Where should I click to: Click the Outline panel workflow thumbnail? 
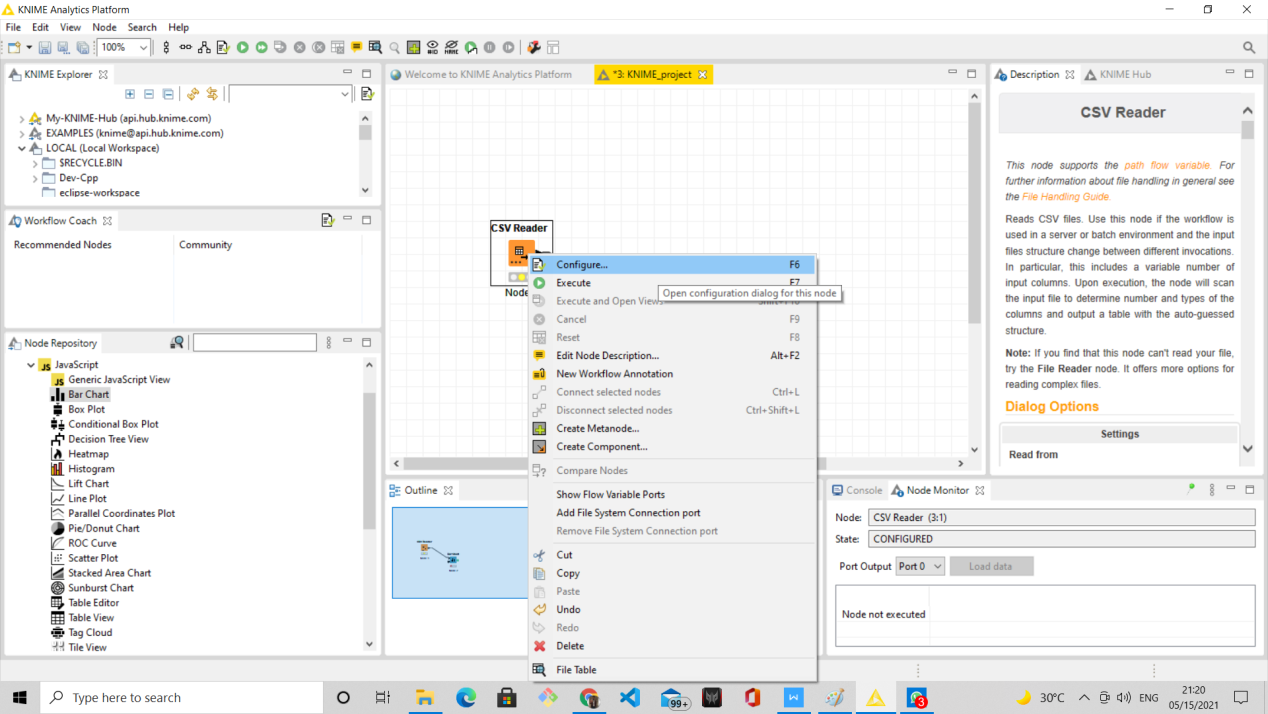[460, 553]
